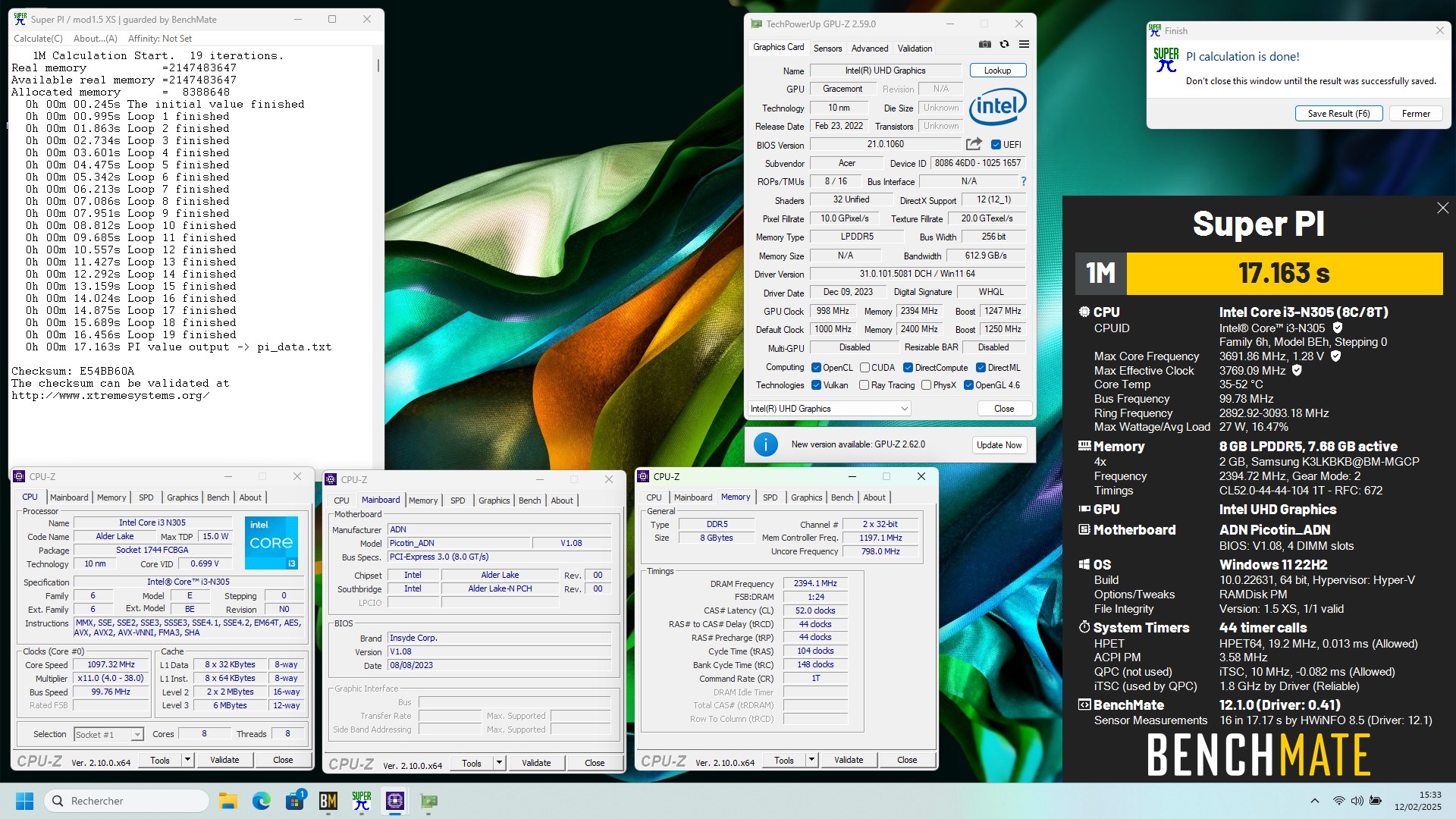Viewport: 1456px width, 819px height.
Task: Click GPU-Z refresh icon
Action: click(x=1004, y=45)
